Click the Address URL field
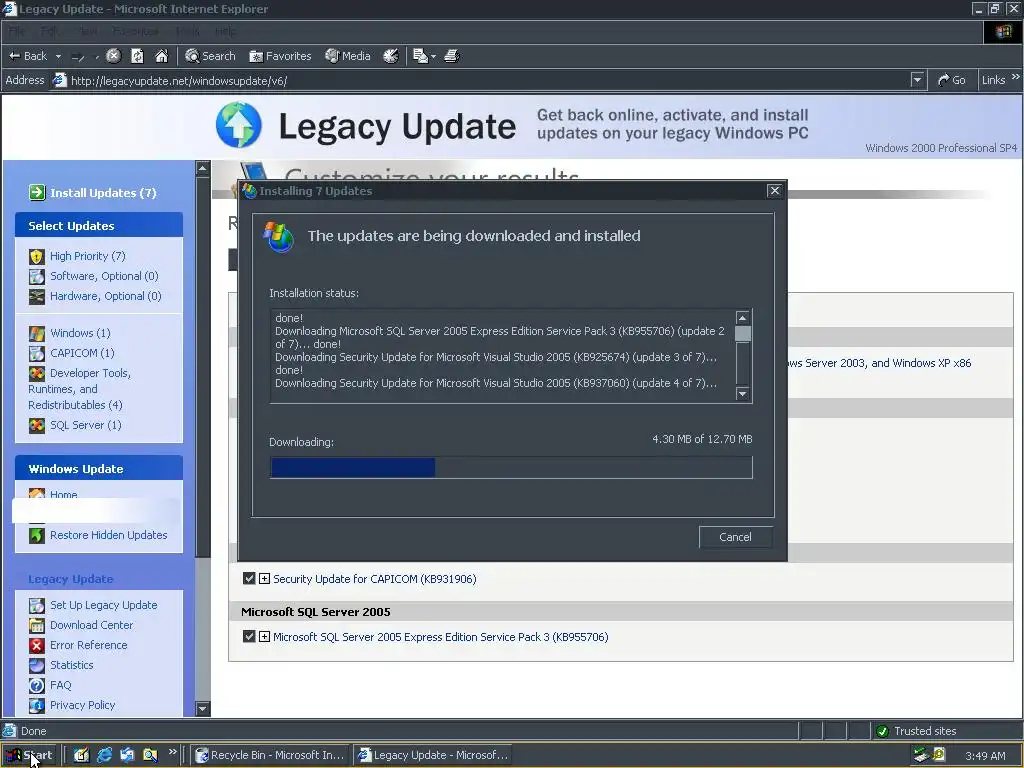The height and width of the screenshot is (768, 1024). coord(480,80)
